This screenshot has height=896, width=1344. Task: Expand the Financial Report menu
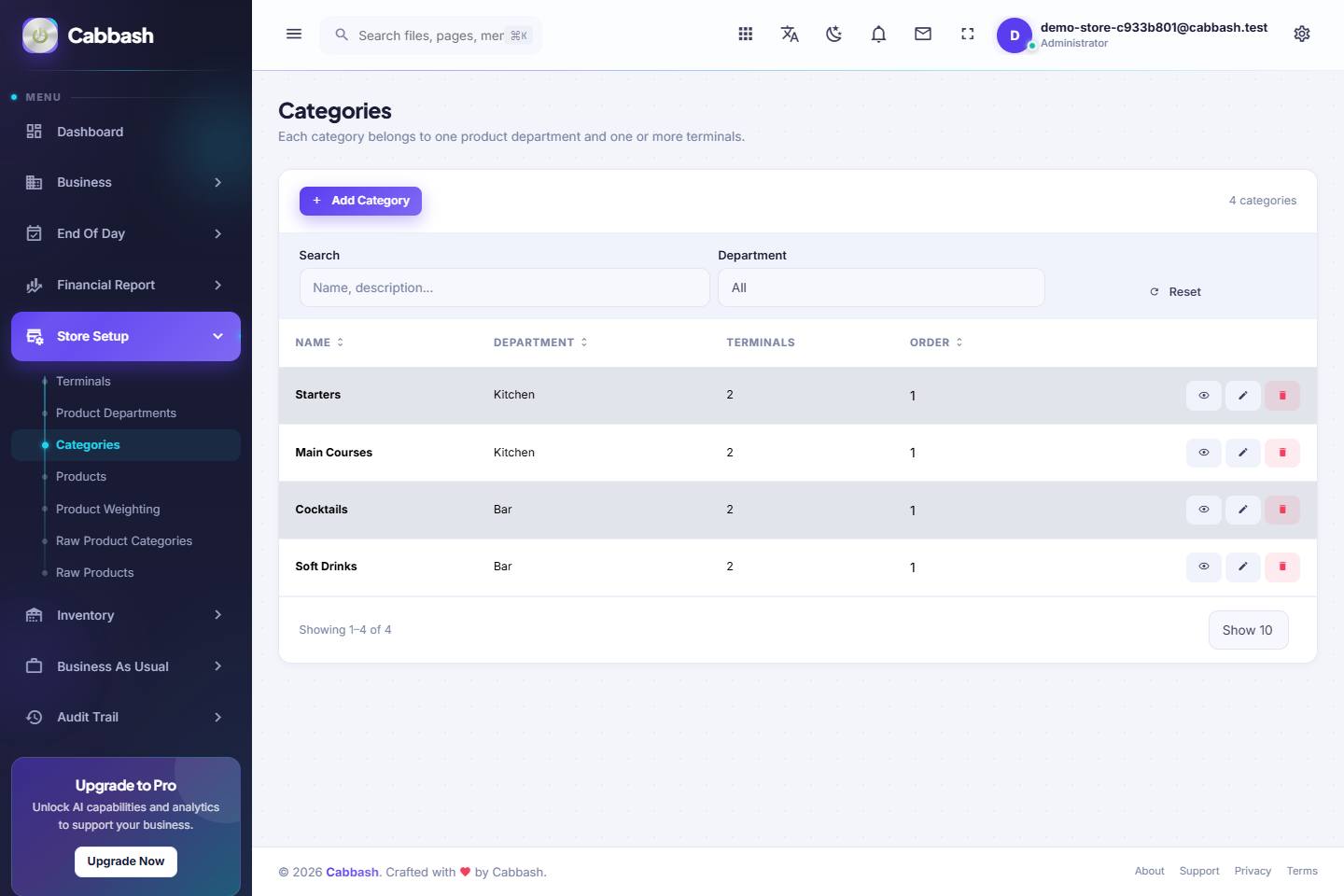126,285
